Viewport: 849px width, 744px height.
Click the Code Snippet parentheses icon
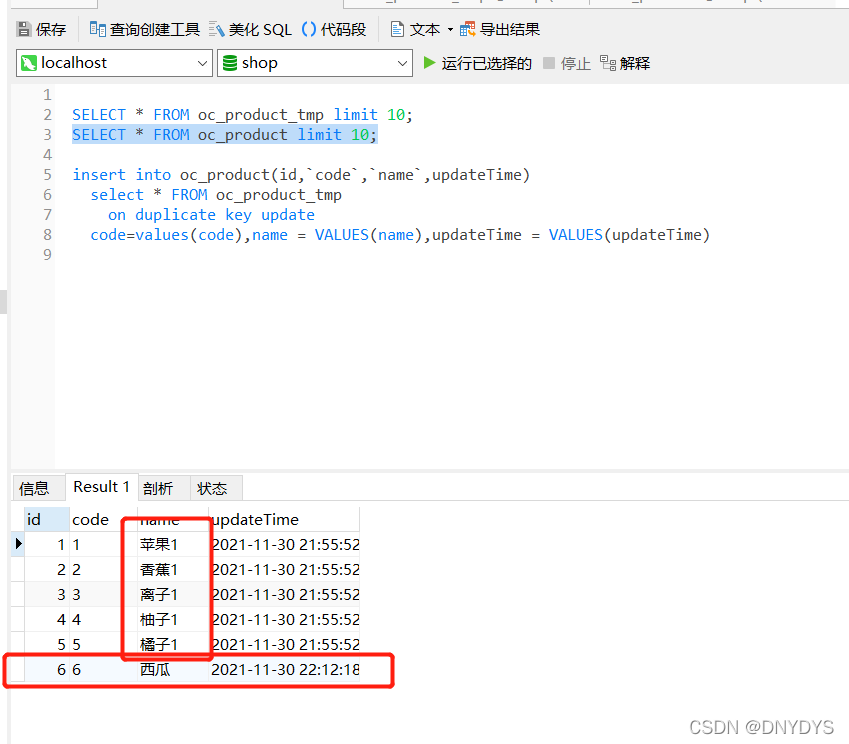[x=309, y=29]
